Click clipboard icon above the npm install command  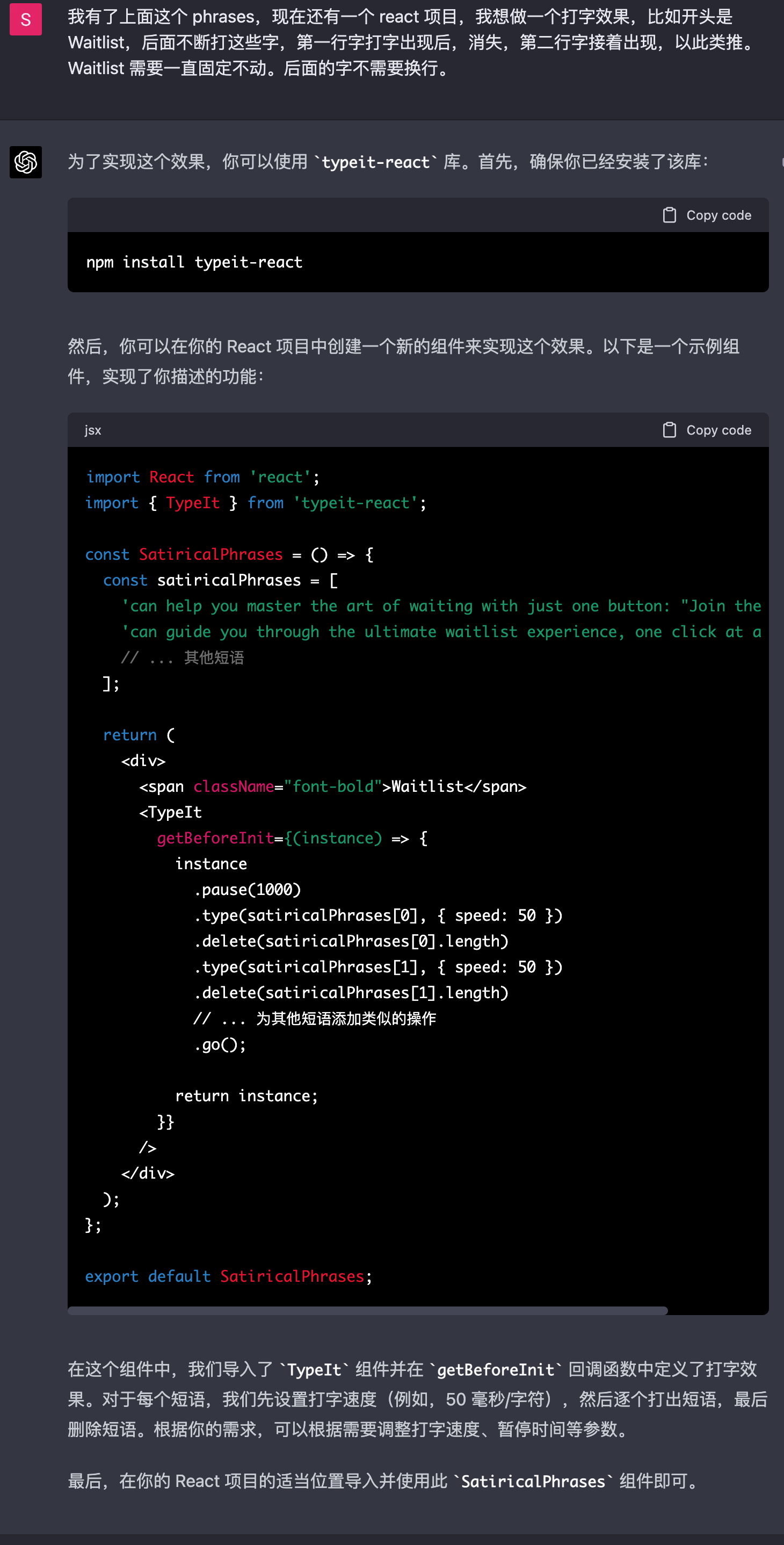[669, 215]
